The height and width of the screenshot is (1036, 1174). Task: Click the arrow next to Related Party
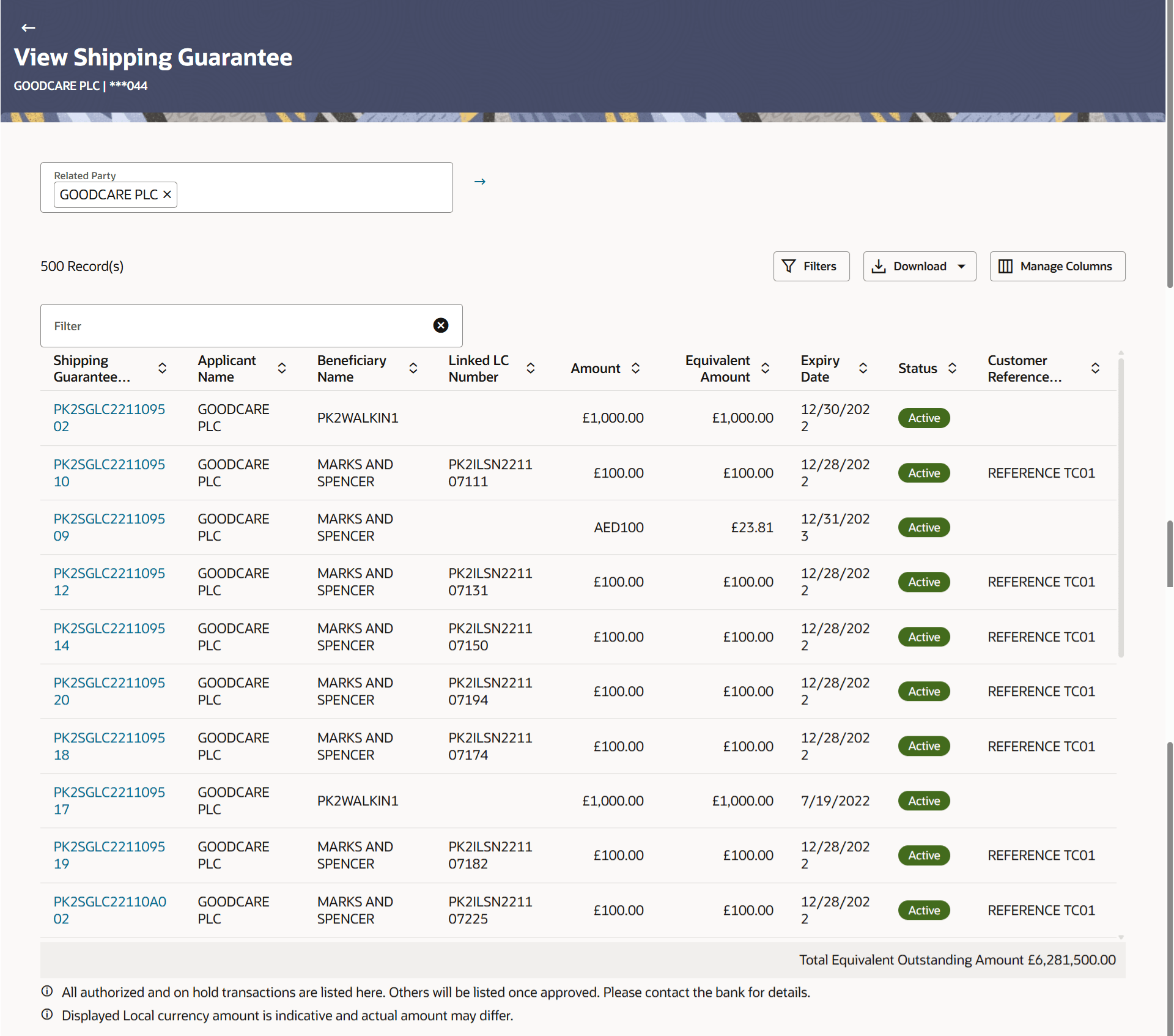pyautogui.click(x=480, y=182)
